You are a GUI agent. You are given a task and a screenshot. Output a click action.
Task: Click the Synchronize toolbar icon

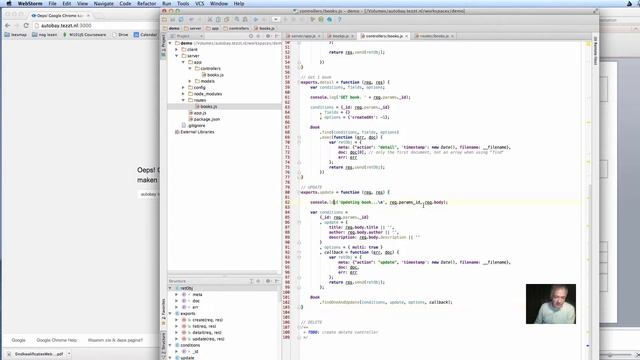point(181,20)
